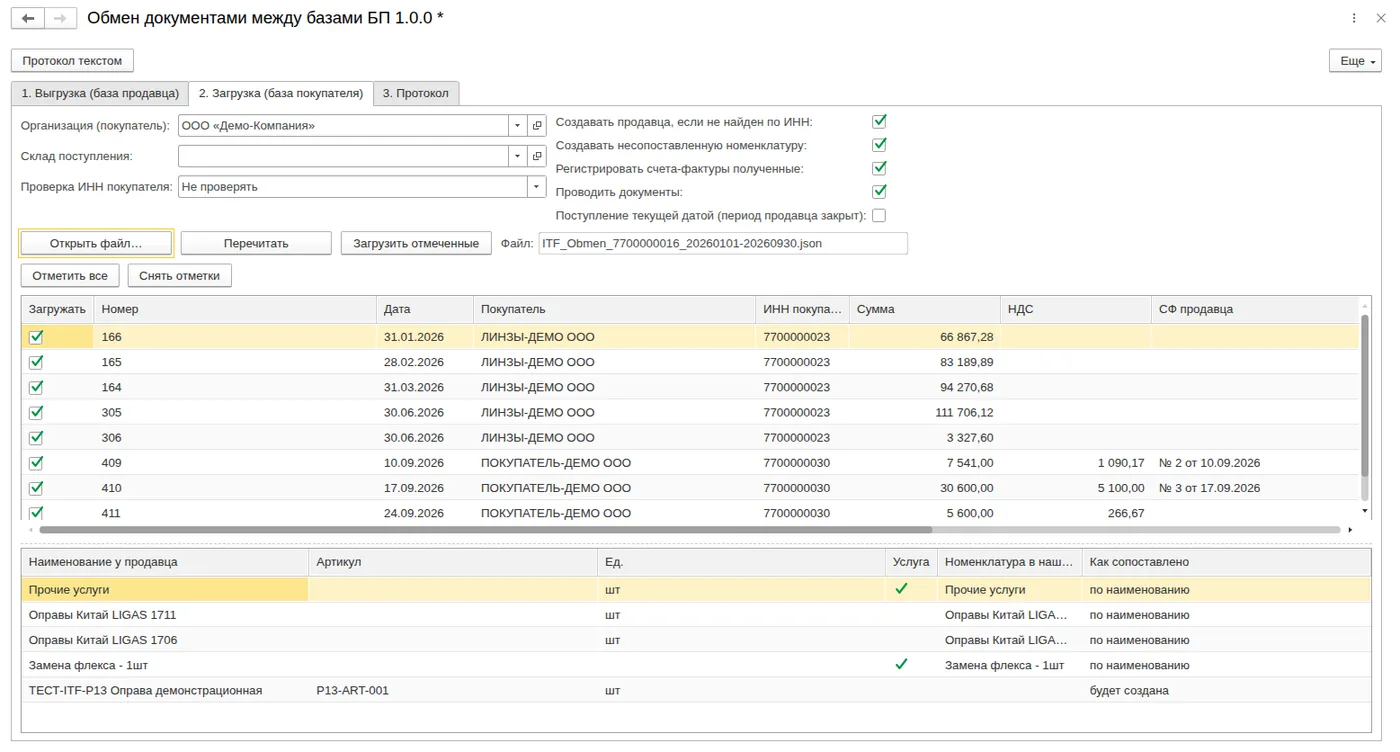Click the Открыть файл... button
1400x752 pixels.
(96, 243)
